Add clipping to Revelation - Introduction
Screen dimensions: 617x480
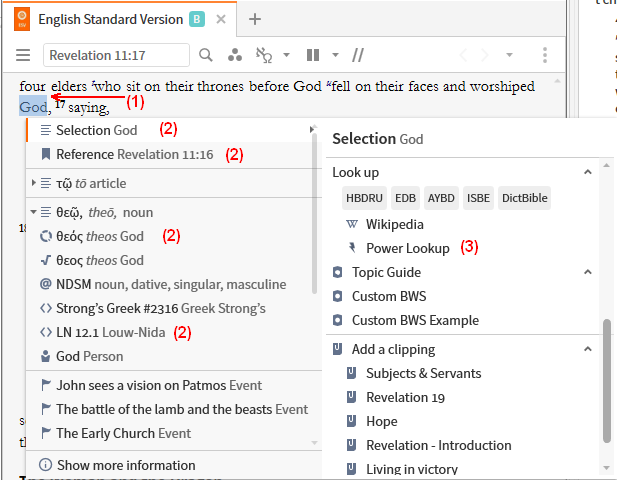pos(439,445)
